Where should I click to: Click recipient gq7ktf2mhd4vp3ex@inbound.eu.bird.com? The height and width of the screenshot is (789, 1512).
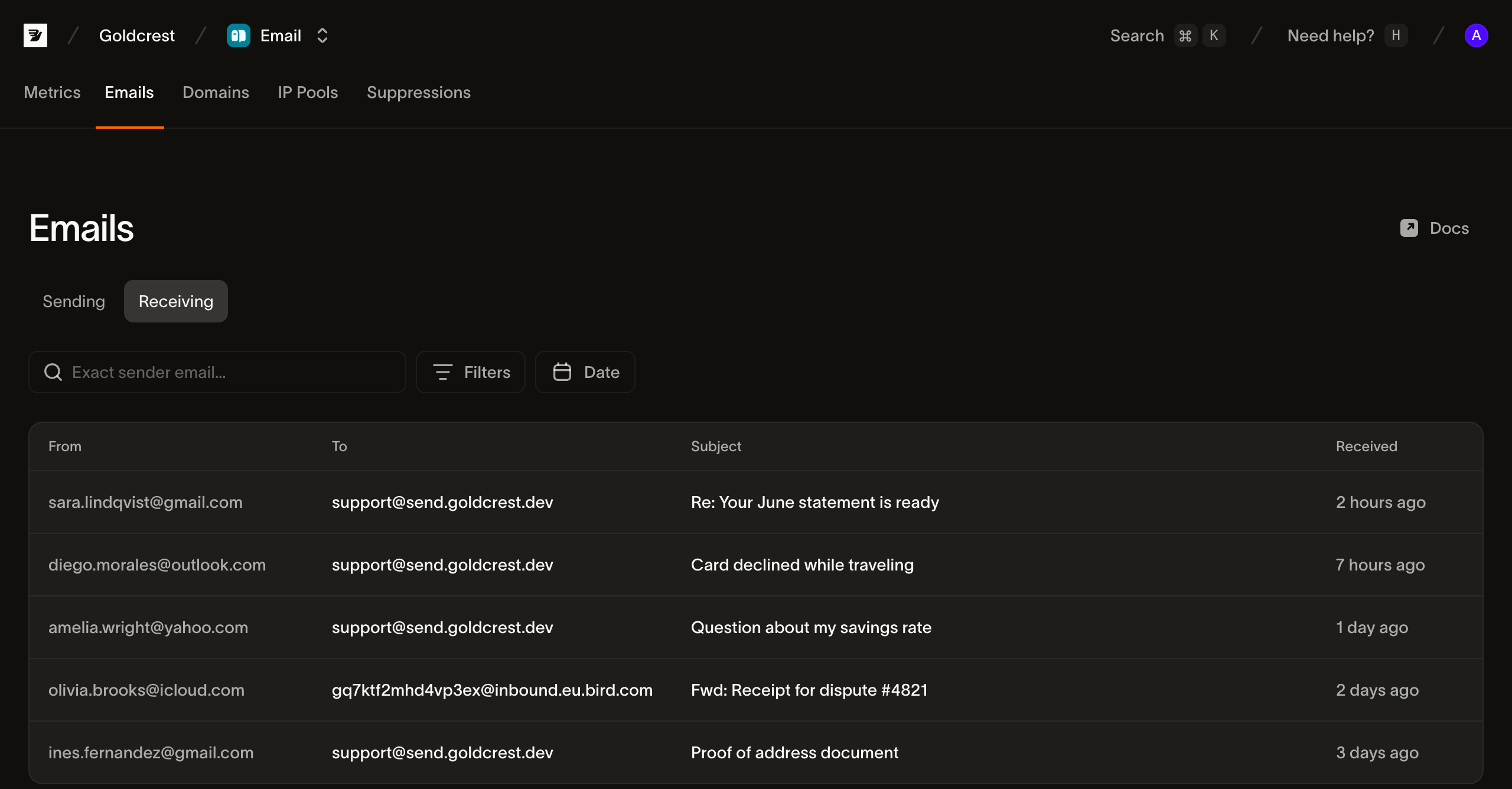(x=493, y=690)
